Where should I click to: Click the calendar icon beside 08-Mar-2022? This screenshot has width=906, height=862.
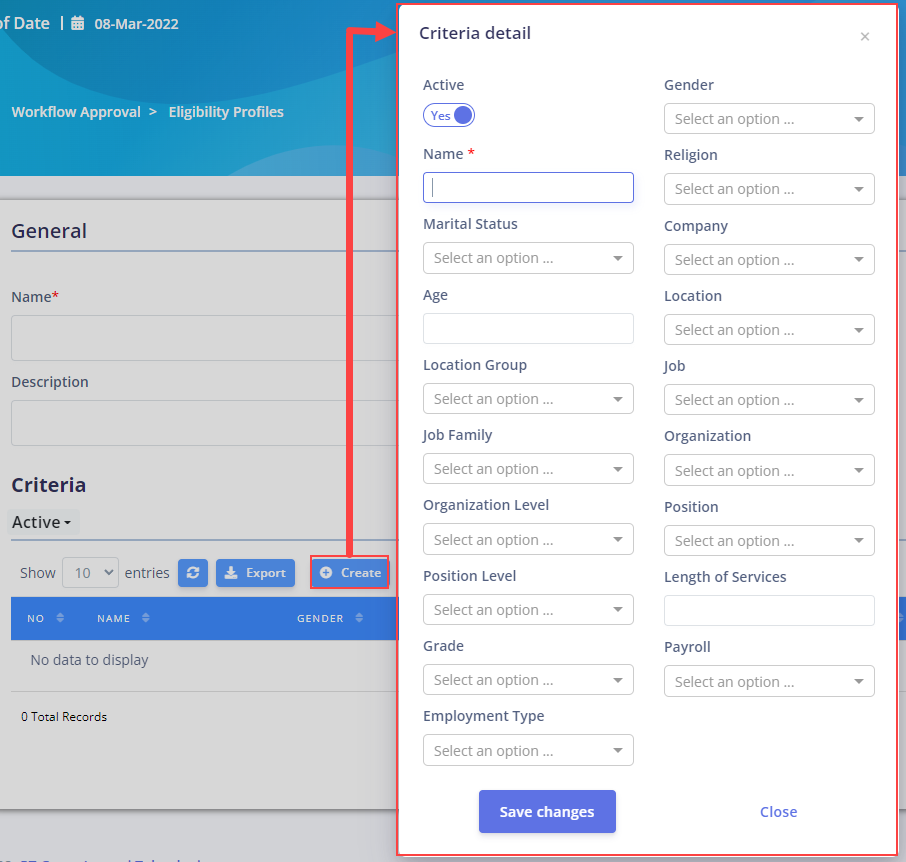(x=77, y=23)
